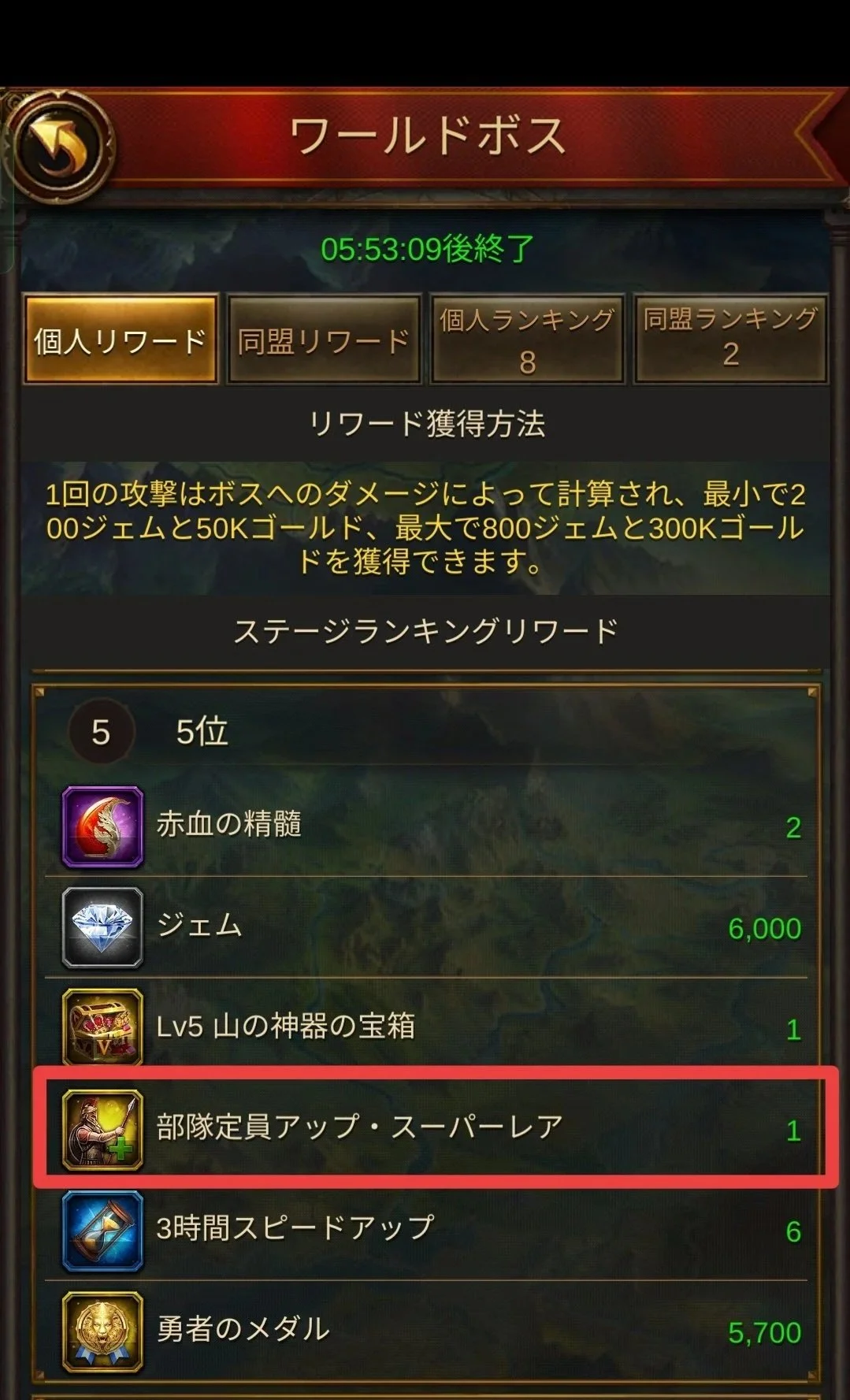Image resolution: width=850 pixels, height=1400 pixels.
Task: Tap the 勇者のメダル 5,700 quantity
Action: click(764, 1332)
